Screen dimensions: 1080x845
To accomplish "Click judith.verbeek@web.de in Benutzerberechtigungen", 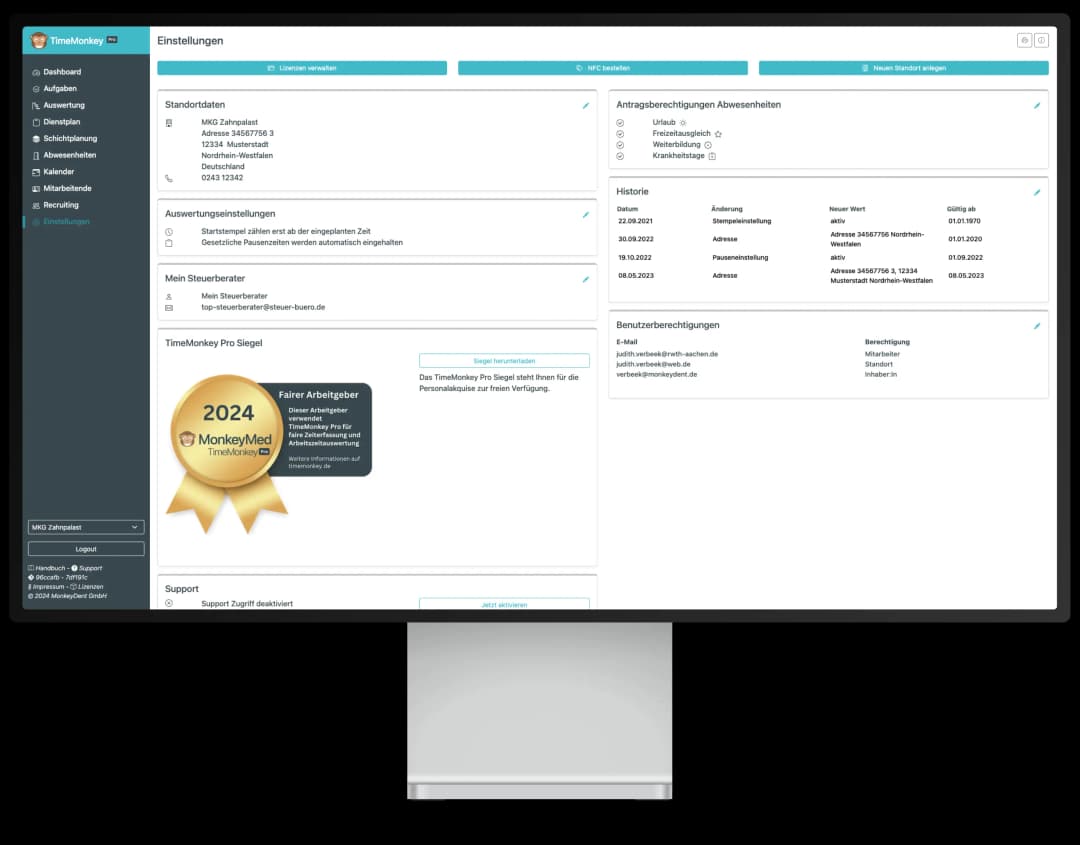I will click(x=653, y=364).
